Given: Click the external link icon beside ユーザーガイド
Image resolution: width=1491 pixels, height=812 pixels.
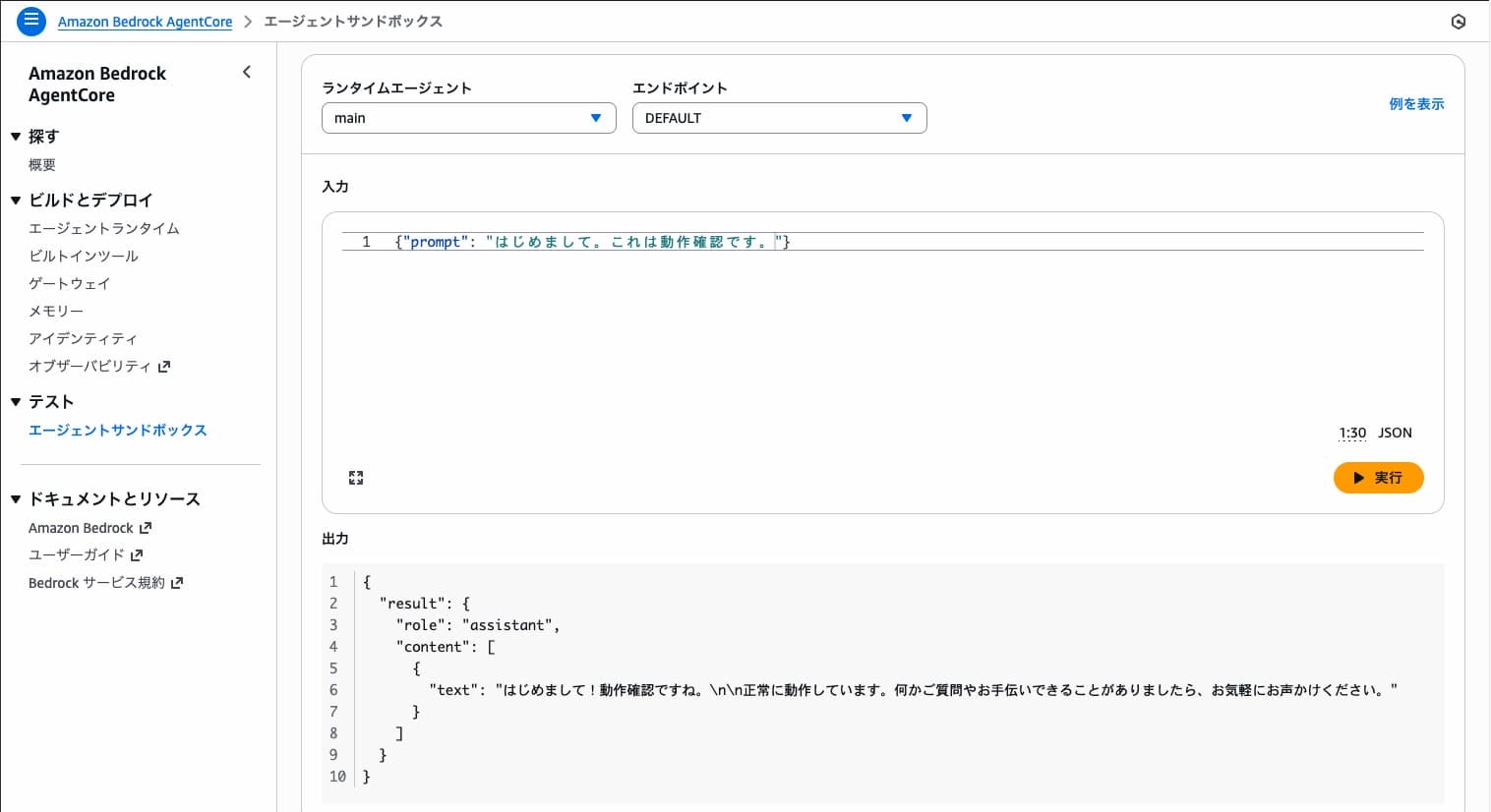Looking at the screenshot, I should coord(137,555).
